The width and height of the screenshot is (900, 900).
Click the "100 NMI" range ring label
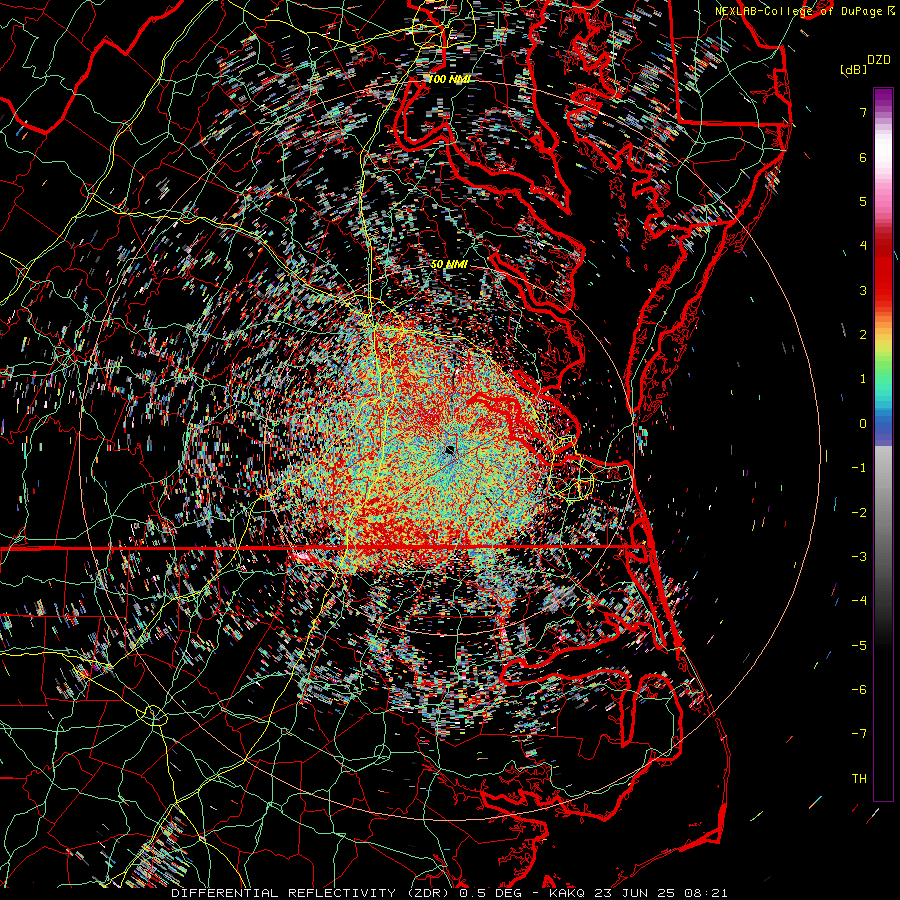(449, 79)
